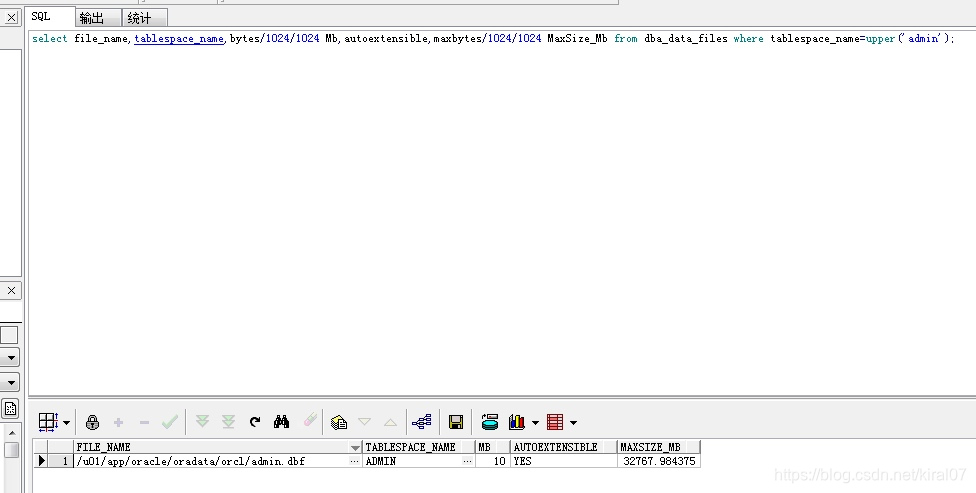Click the eraser clear record icon

(x=310, y=420)
